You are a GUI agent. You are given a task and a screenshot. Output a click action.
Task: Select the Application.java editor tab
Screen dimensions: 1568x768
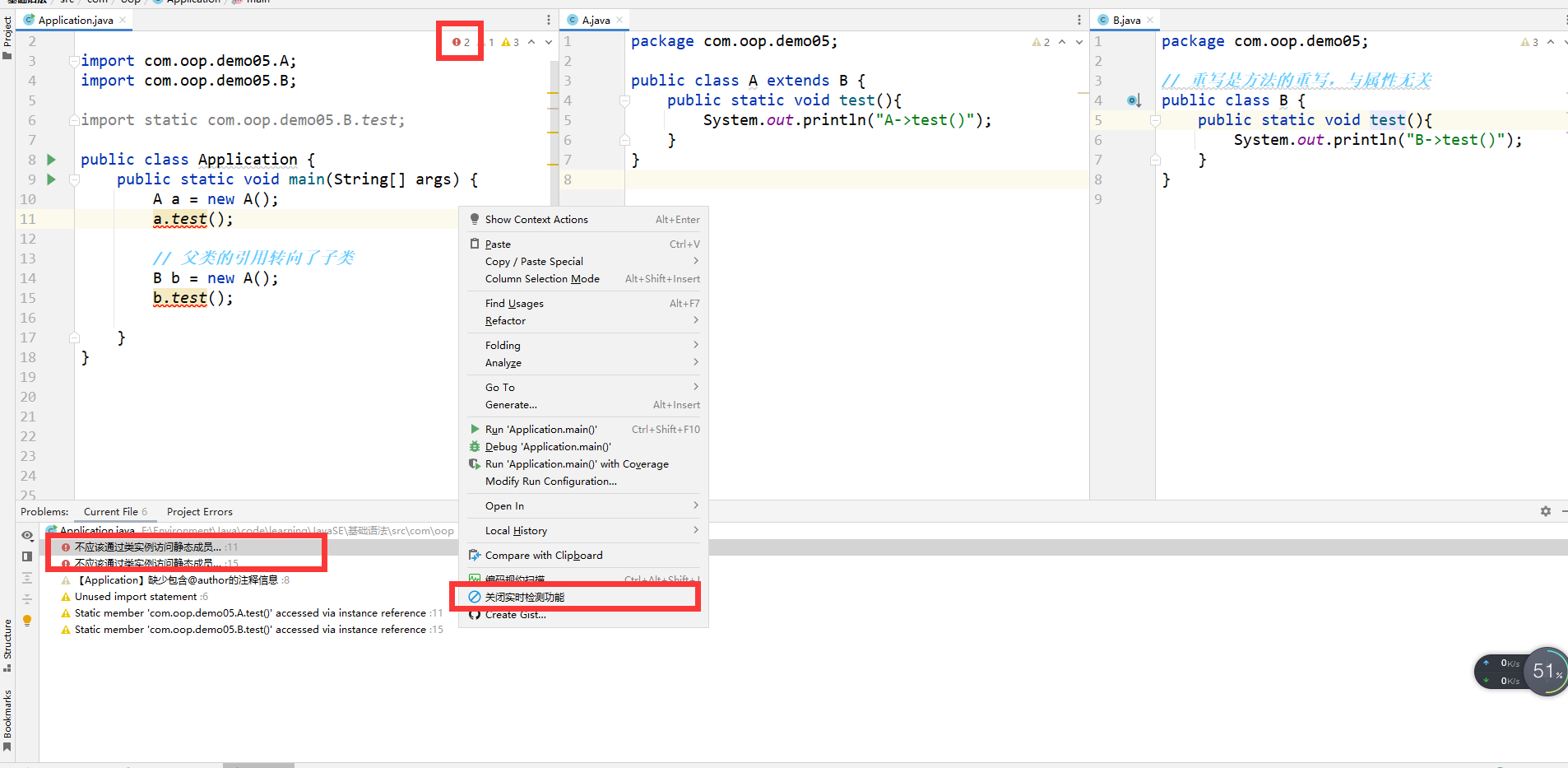[x=75, y=20]
